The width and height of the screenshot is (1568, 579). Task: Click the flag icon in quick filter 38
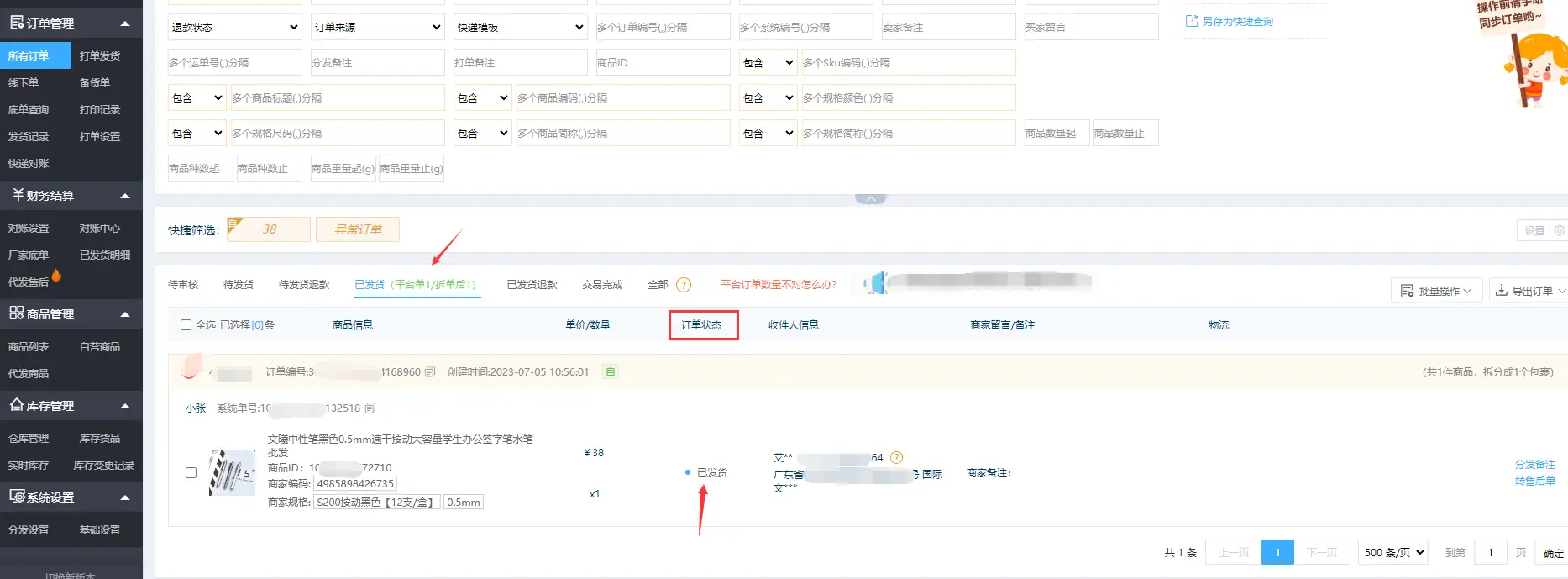point(235,224)
